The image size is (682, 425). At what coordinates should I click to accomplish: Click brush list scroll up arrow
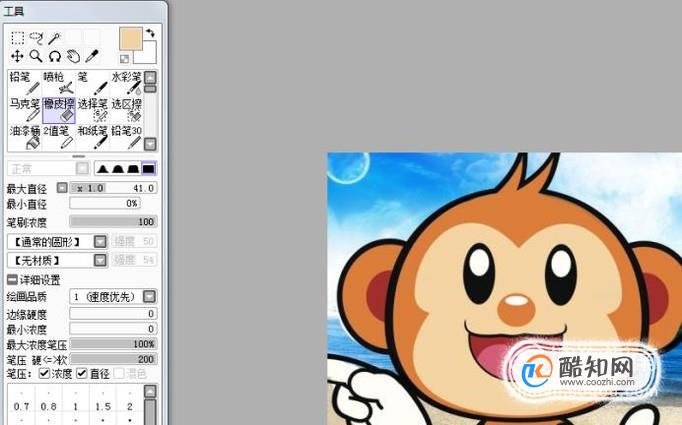coord(150,77)
